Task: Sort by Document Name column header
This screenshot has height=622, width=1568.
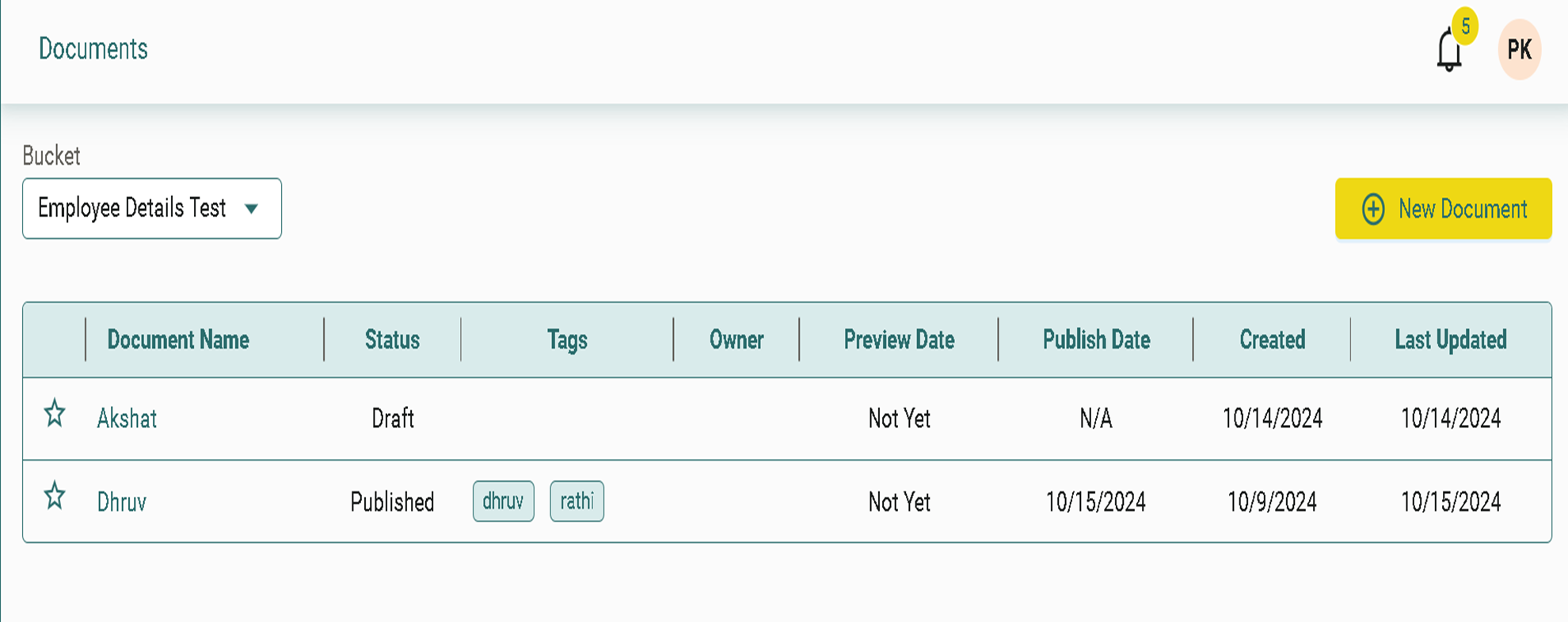Action: tap(178, 340)
